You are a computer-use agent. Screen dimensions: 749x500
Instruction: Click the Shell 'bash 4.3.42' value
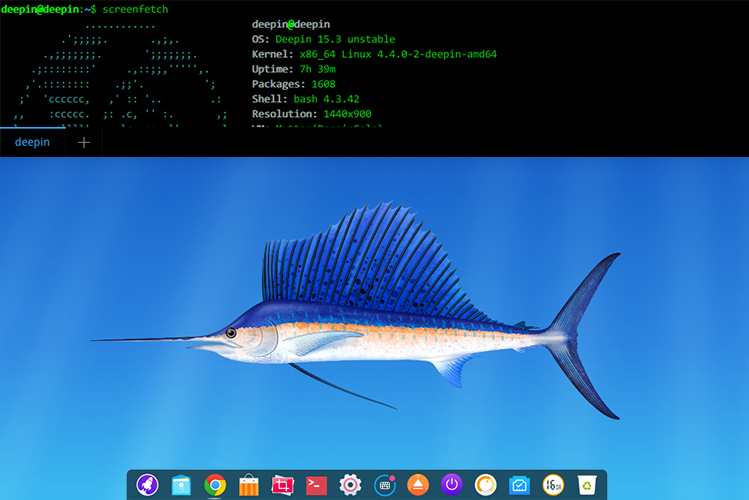[x=326, y=99]
